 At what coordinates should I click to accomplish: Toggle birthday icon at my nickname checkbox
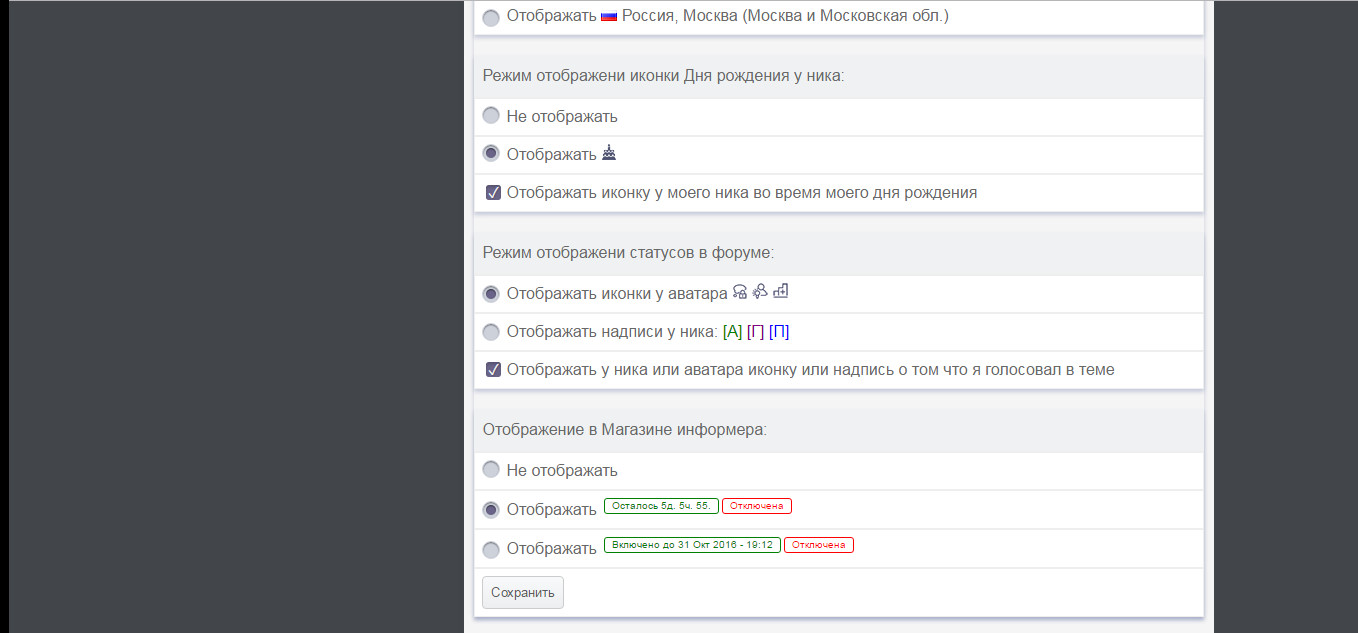pyautogui.click(x=493, y=193)
